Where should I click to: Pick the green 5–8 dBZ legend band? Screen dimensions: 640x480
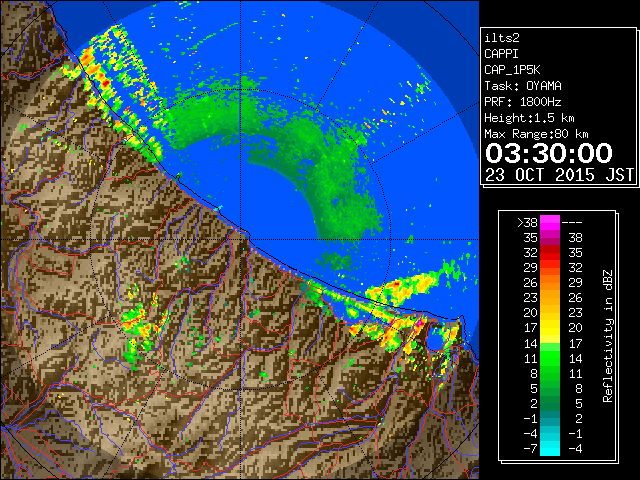point(549,388)
